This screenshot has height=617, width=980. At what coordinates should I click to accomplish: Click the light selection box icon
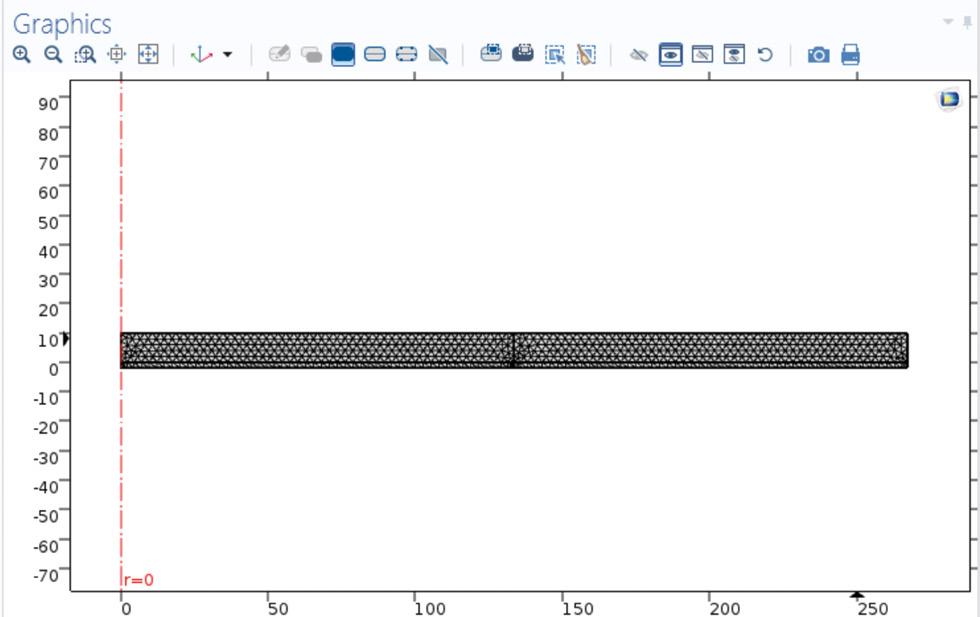pyautogui.click(x=491, y=53)
